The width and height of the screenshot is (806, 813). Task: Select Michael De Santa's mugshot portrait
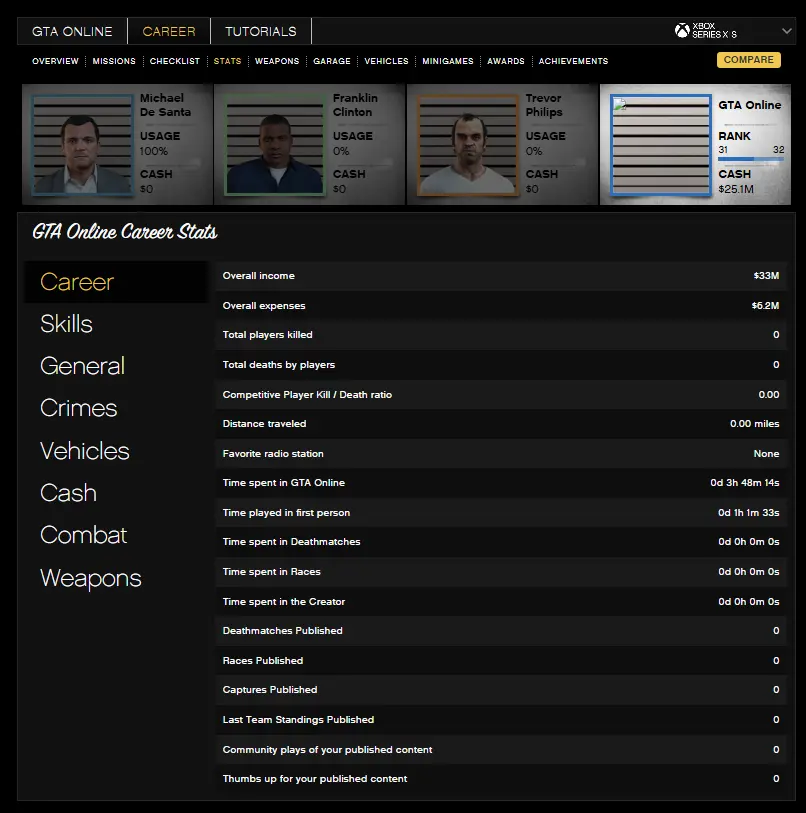84,145
